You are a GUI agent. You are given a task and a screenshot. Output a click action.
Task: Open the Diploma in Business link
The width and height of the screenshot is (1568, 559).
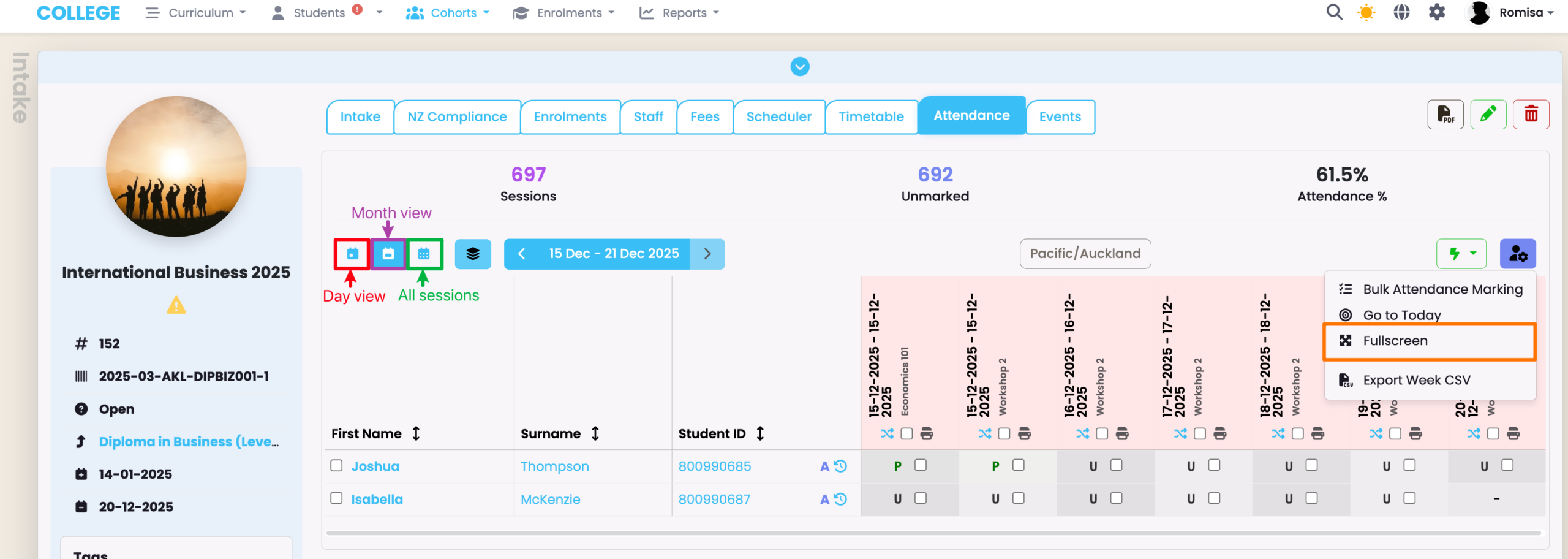189,442
